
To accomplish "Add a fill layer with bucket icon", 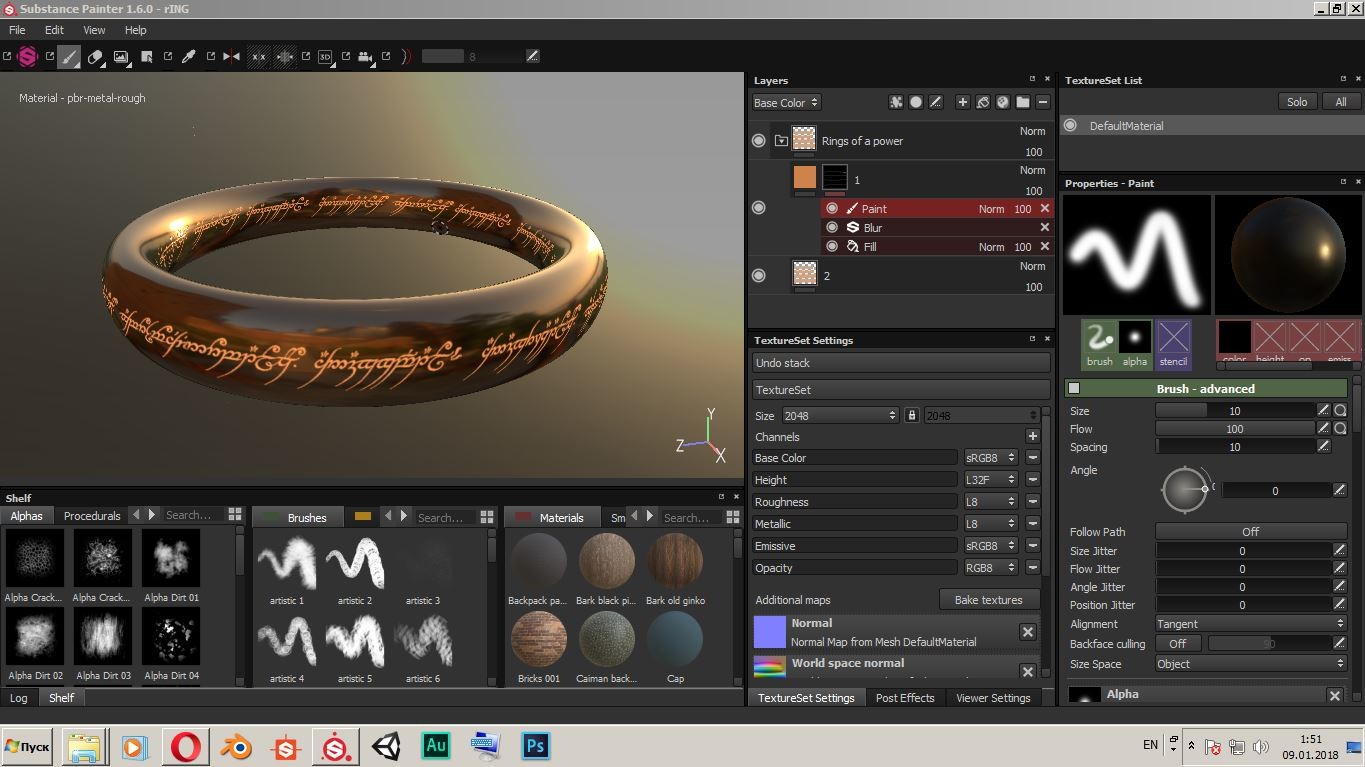I will pos(982,102).
